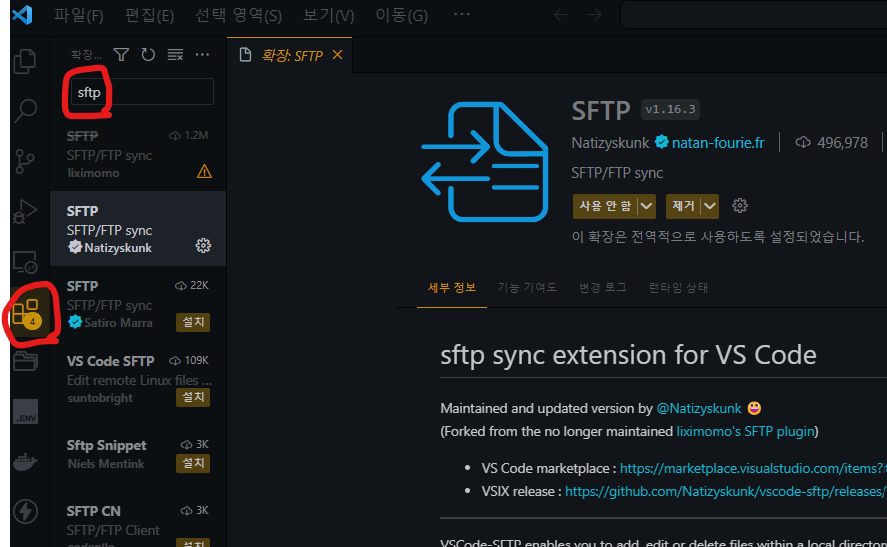Close the 확장: SFTP tab
This screenshot has height=547, width=887.
click(338, 55)
